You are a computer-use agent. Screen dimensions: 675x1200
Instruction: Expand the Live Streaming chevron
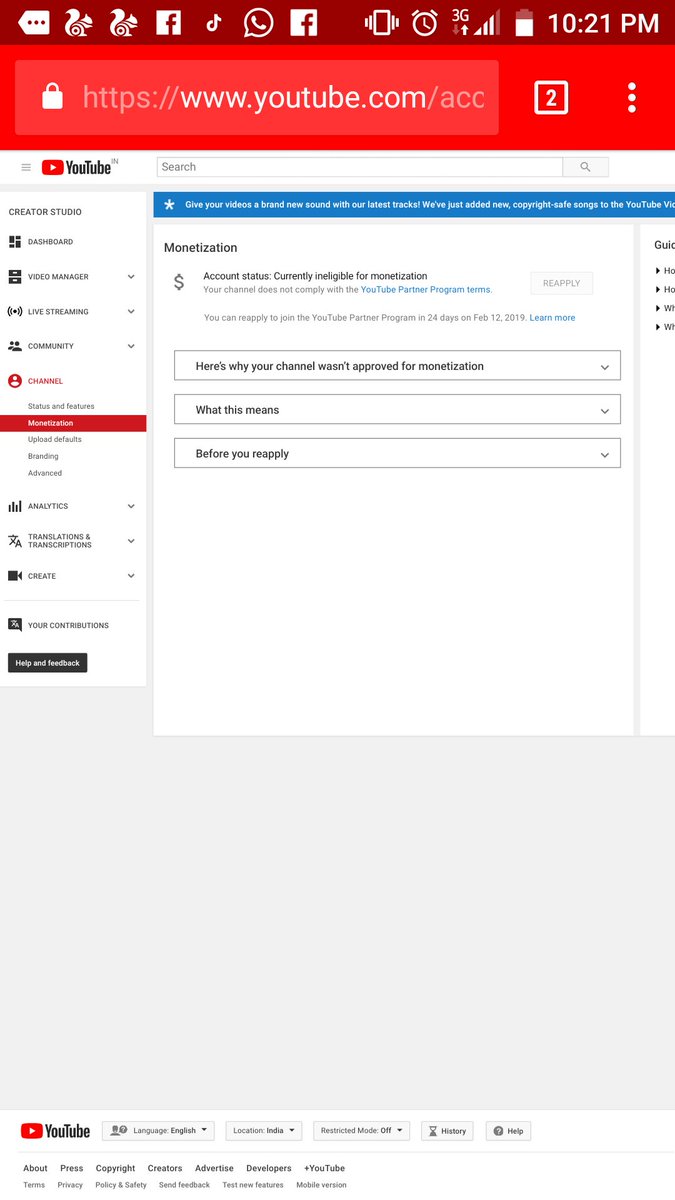131,312
